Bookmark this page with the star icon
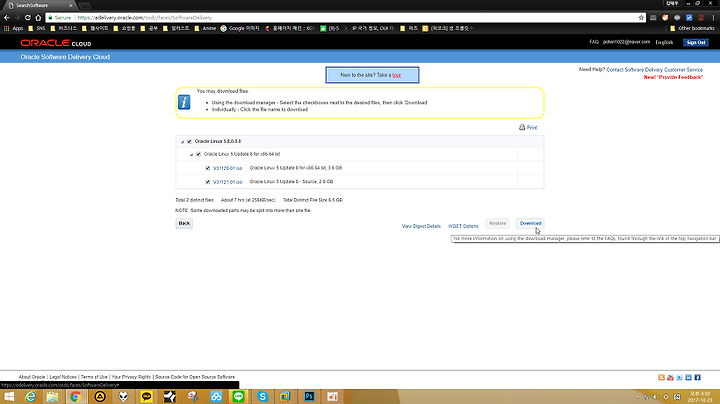Image resolution: width=720 pixels, height=404 pixels. tap(641, 17)
